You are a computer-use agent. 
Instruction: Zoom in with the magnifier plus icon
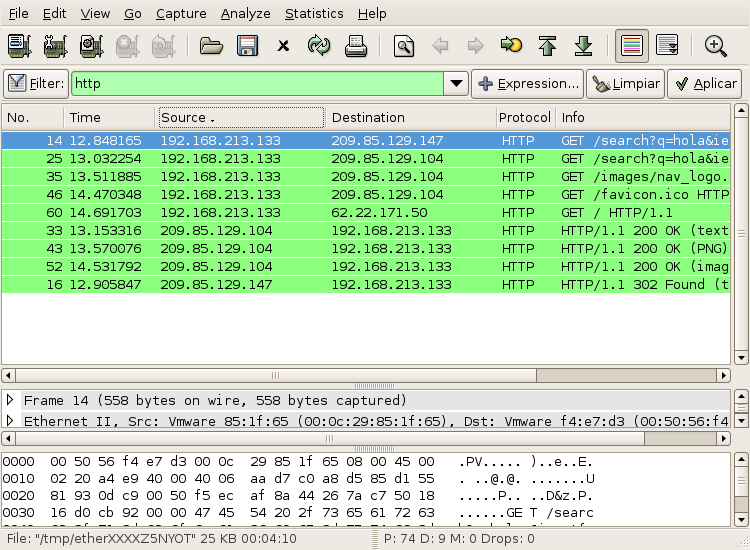(716, 46)
